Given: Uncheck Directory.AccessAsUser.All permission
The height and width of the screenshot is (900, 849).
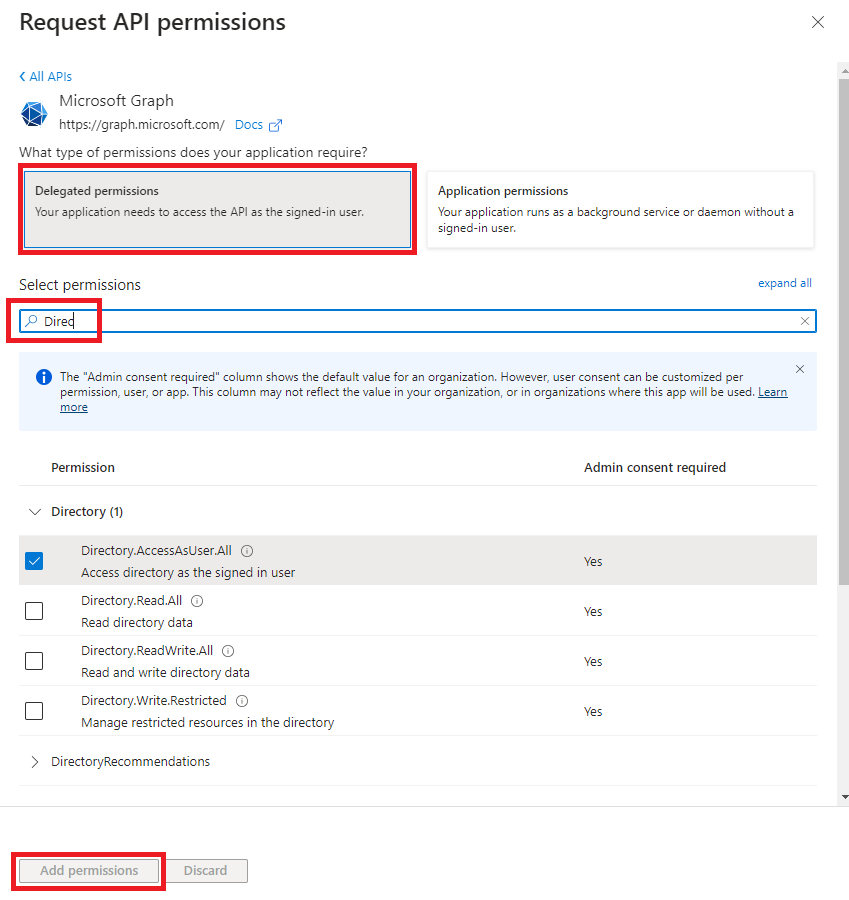Looking at the screenshot, I should coord(34,561).
